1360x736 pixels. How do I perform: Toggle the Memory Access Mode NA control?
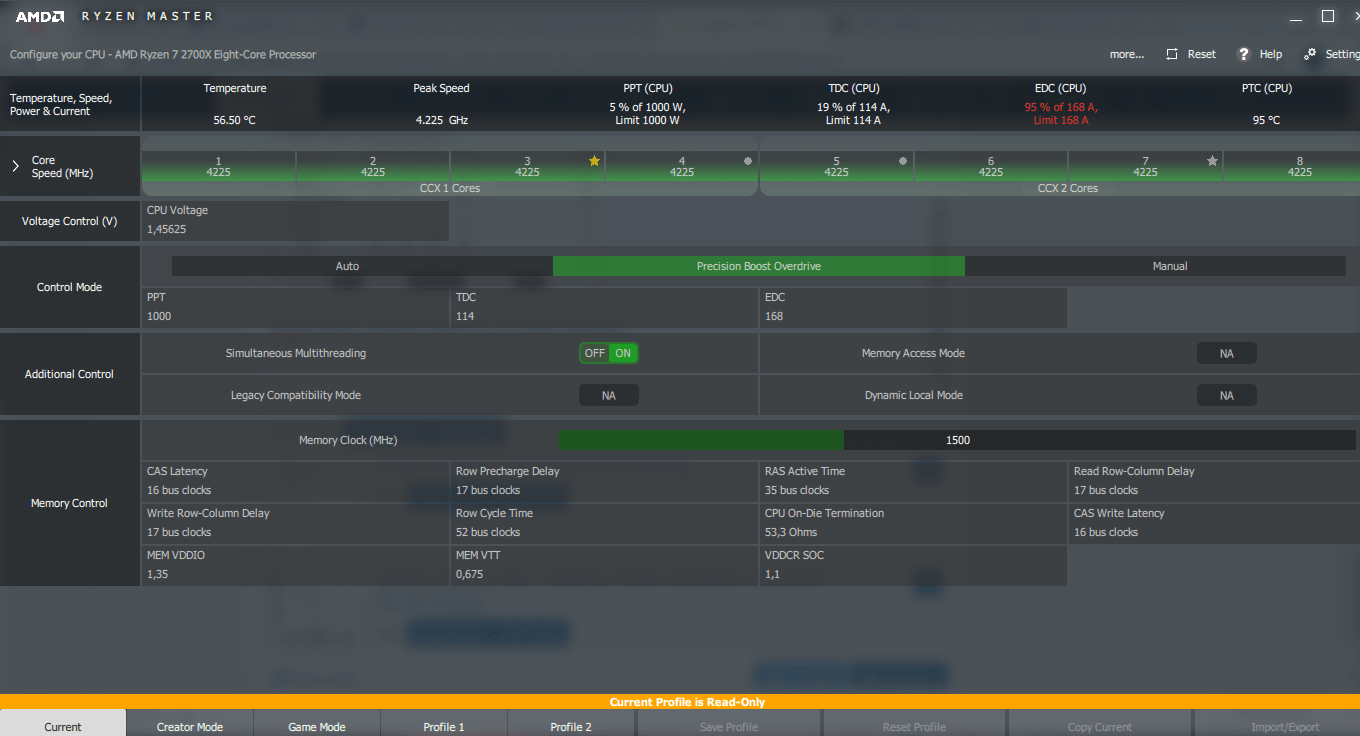click(1227, 353)
